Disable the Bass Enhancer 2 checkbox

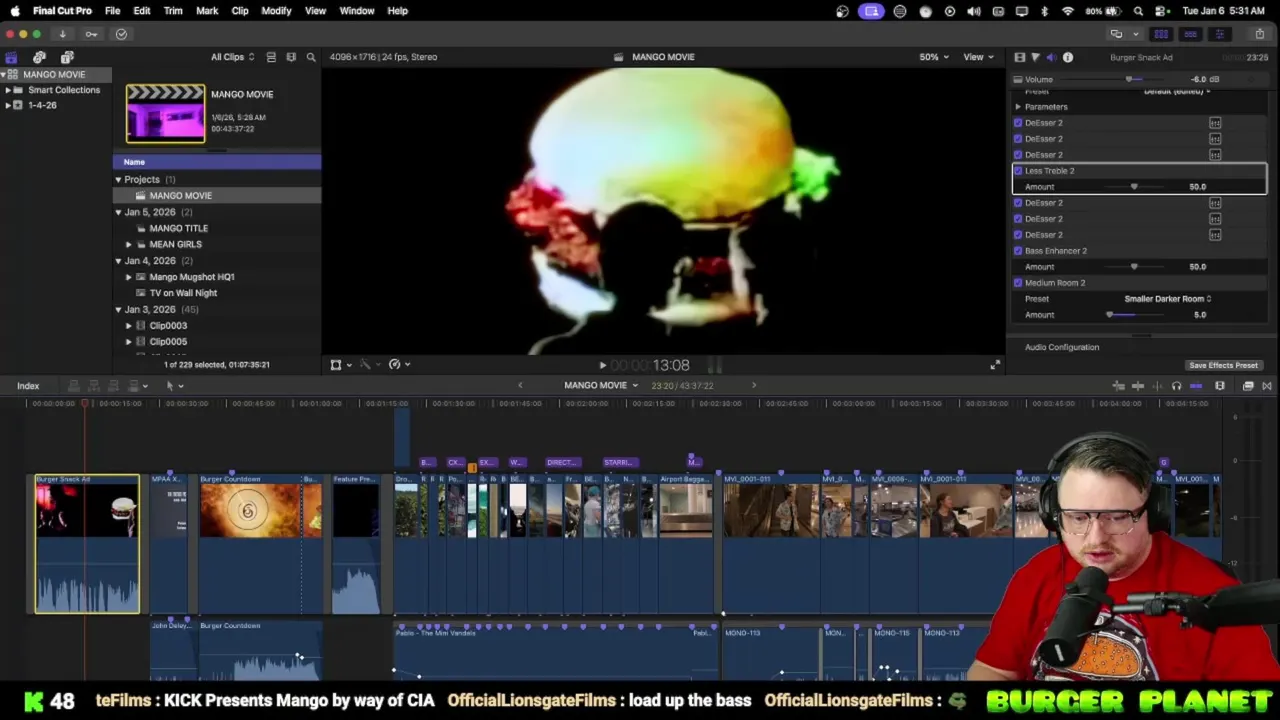pos(1018,251)
